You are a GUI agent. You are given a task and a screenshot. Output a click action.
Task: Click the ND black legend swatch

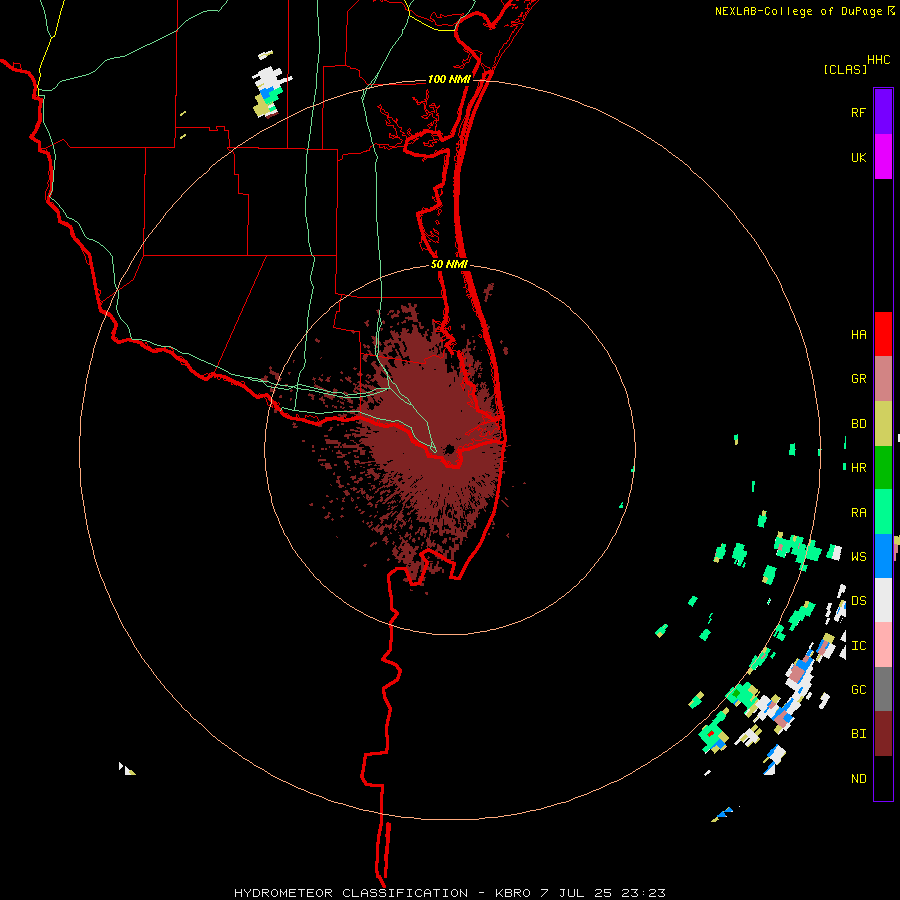coord(883,778)
